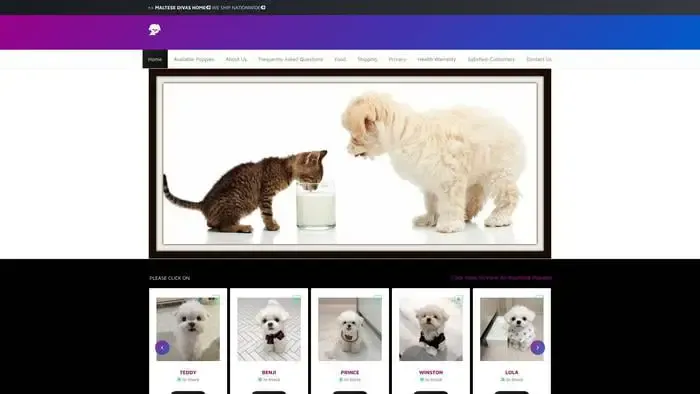Click the black button under Lola
This screenshot has width=700, height=394.
(512, 392)
